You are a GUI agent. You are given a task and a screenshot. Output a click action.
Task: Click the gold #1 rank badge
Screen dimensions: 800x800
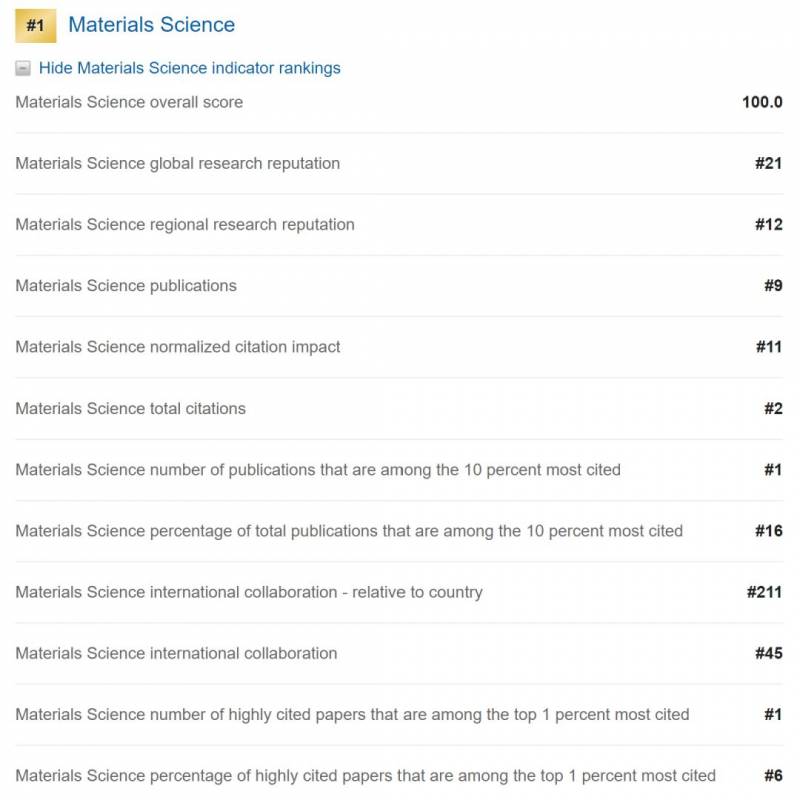coord(35,26)
